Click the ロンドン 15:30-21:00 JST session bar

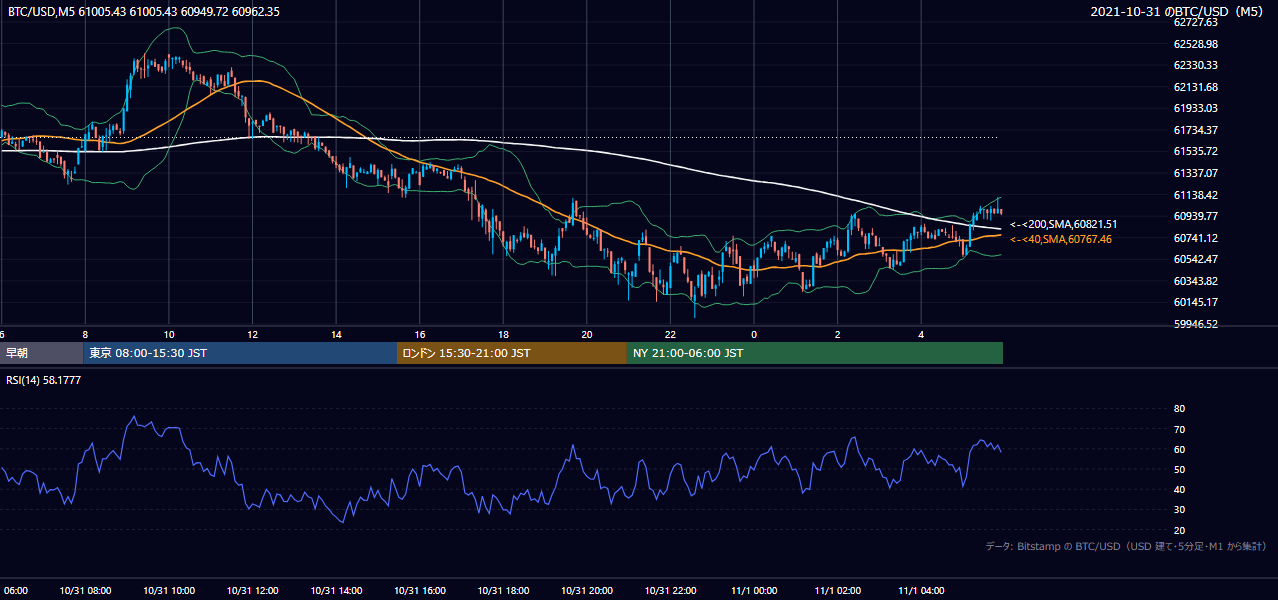click(512, 353)
